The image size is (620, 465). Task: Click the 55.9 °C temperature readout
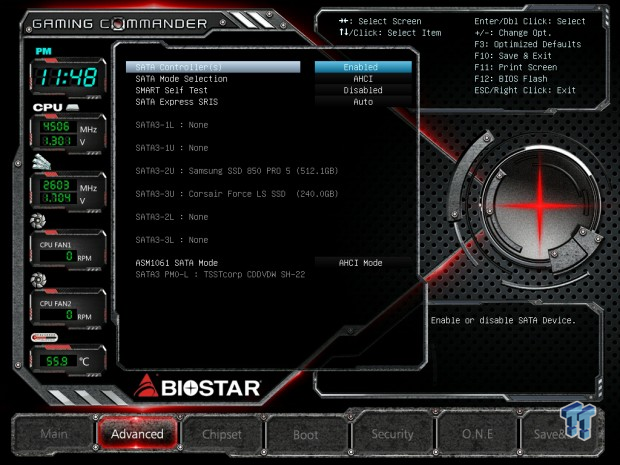(68, 360)
